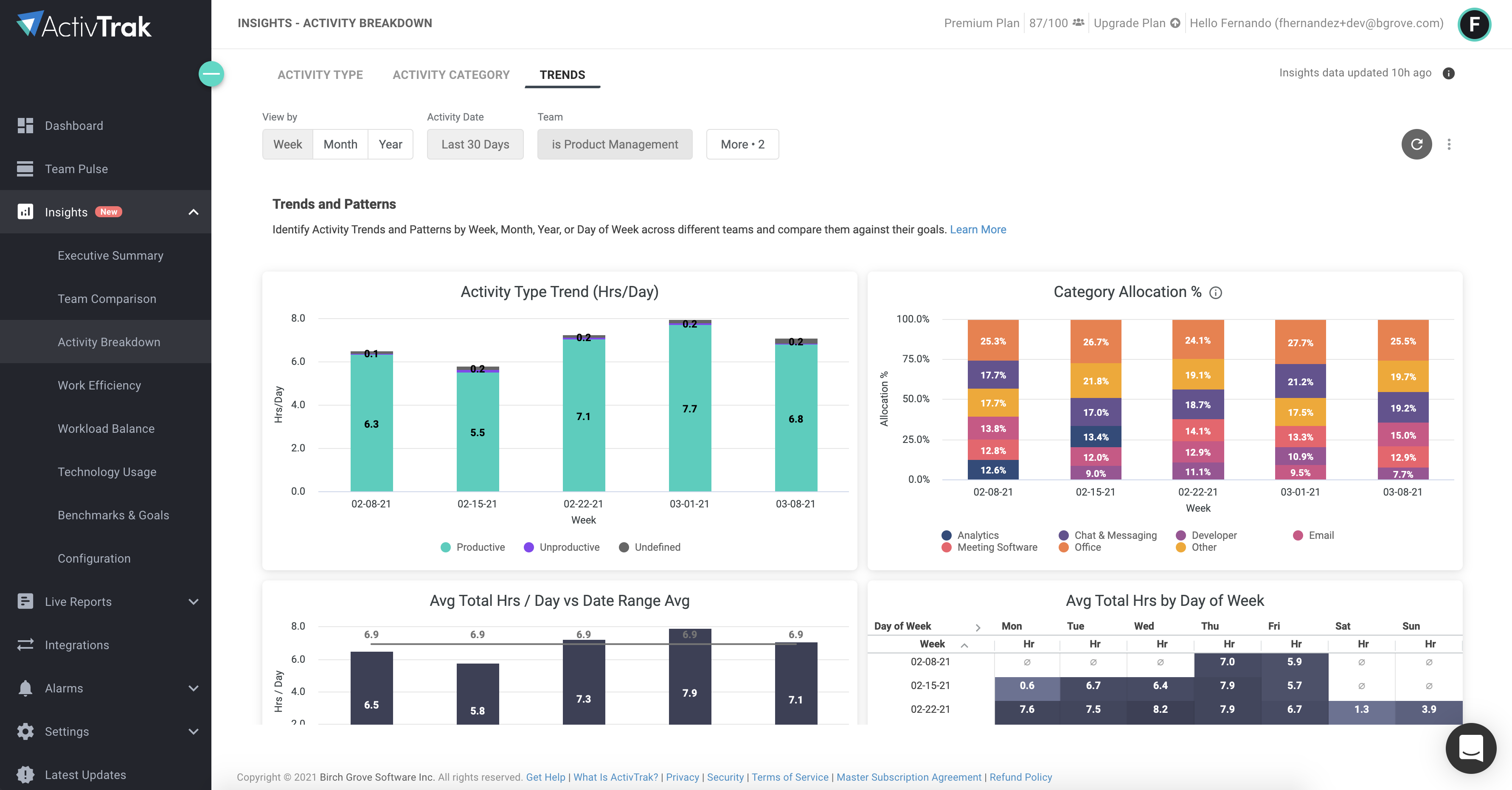Open the Team is Product Management filter
Viewport: 1512px width, 790px height.
(615, 144)
